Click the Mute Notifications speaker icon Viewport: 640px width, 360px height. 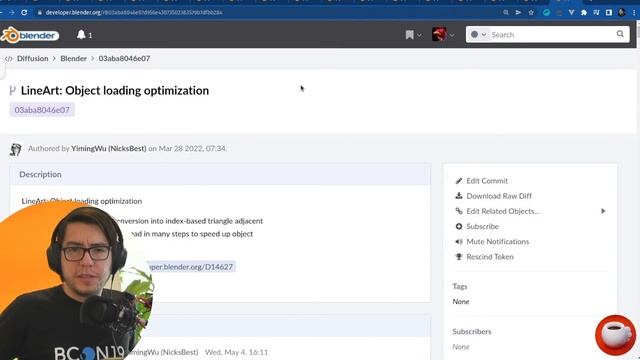click(459, 242)
